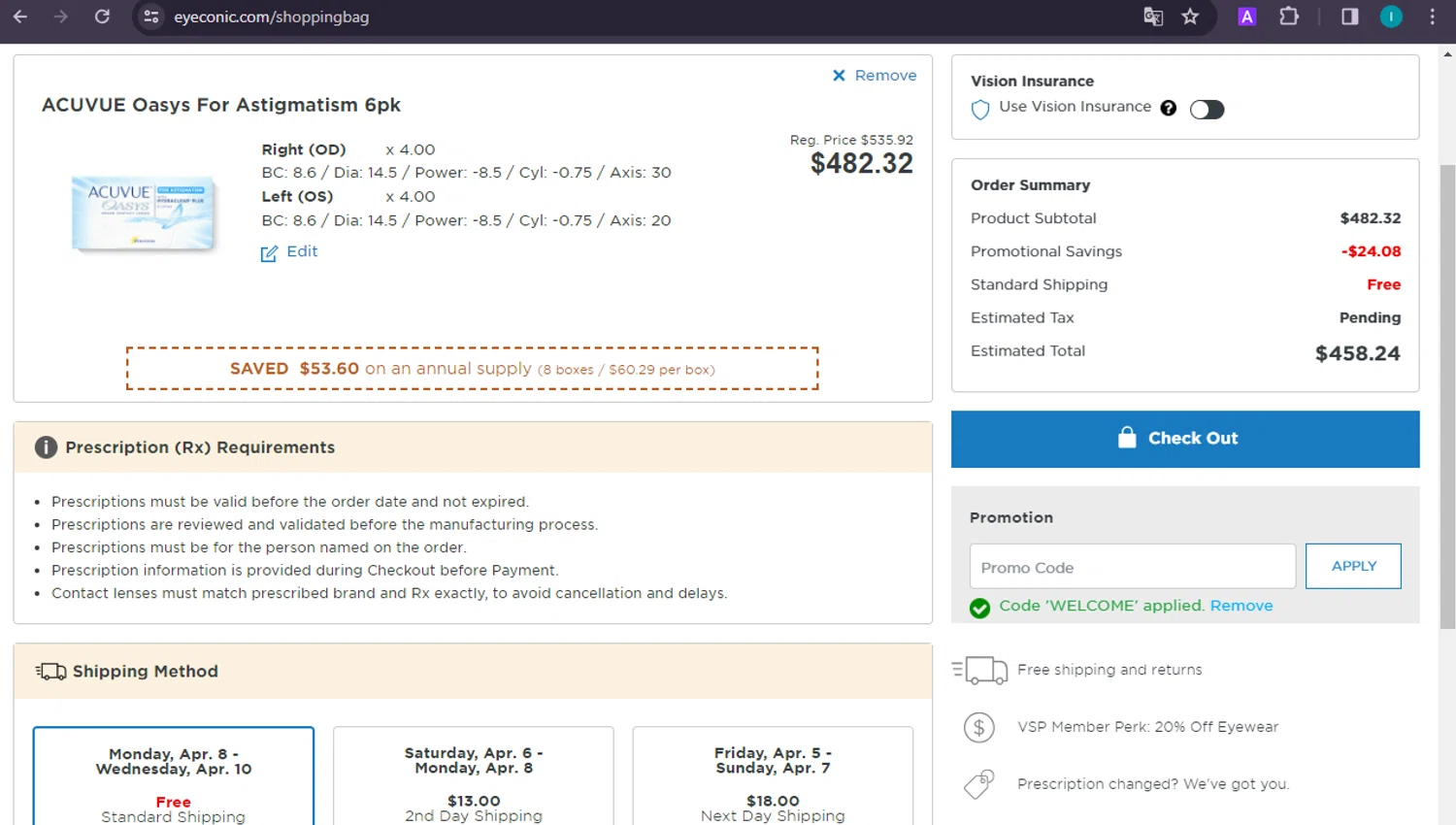
Task: Click the Shipping Method truck icon
Action: (50, 672)
